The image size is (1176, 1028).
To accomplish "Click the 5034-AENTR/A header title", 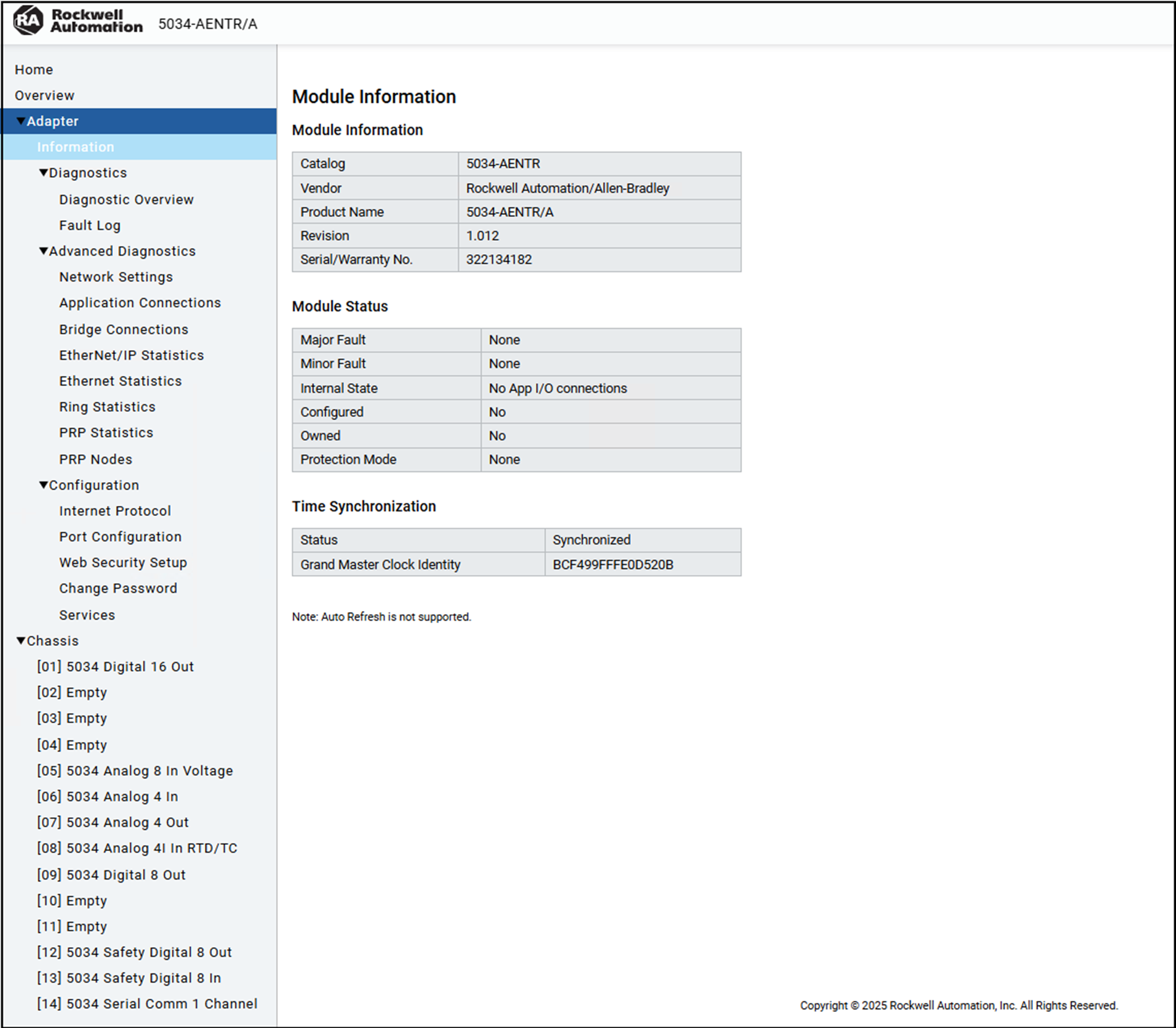I will click(x=208, y=24).
